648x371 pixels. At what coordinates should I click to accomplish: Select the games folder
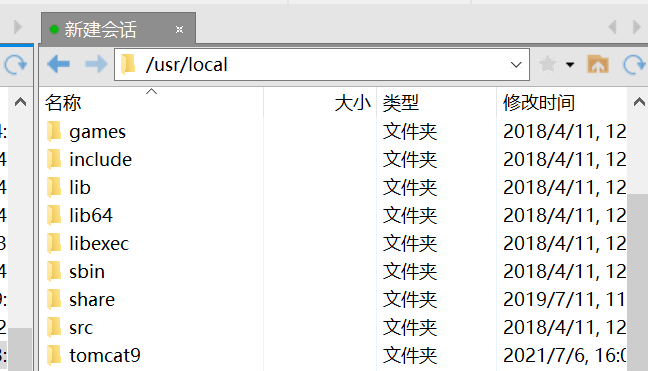click(x=98, y=132)
